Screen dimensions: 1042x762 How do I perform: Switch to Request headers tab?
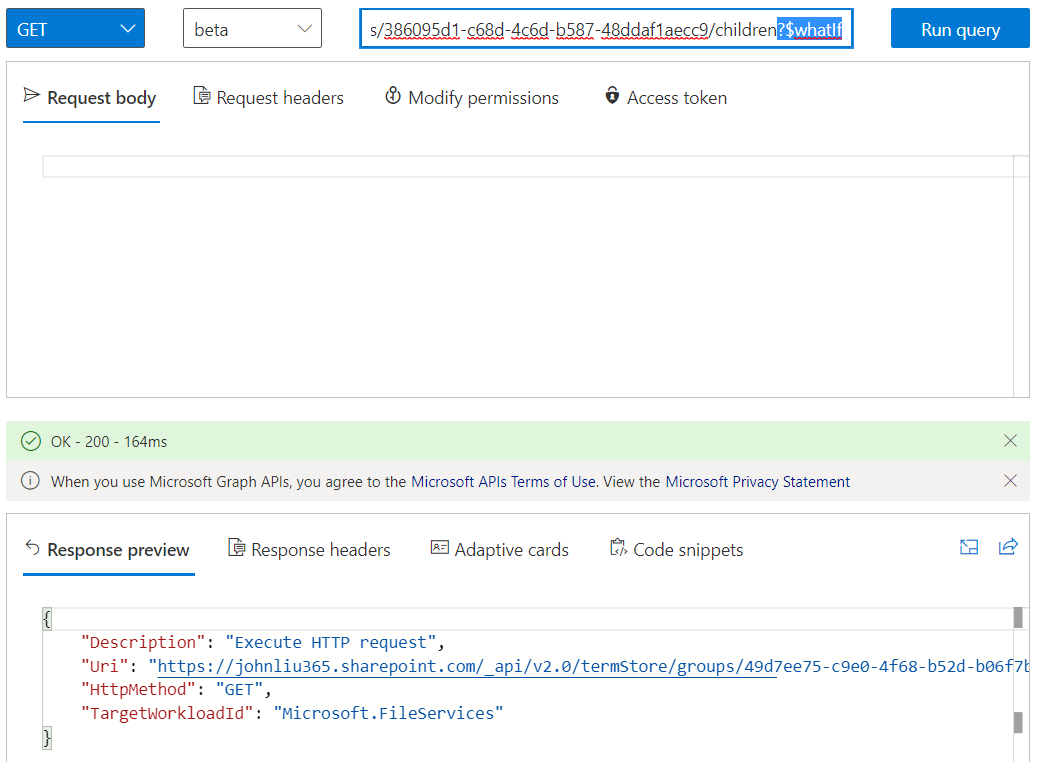click(x=268, y=98)
